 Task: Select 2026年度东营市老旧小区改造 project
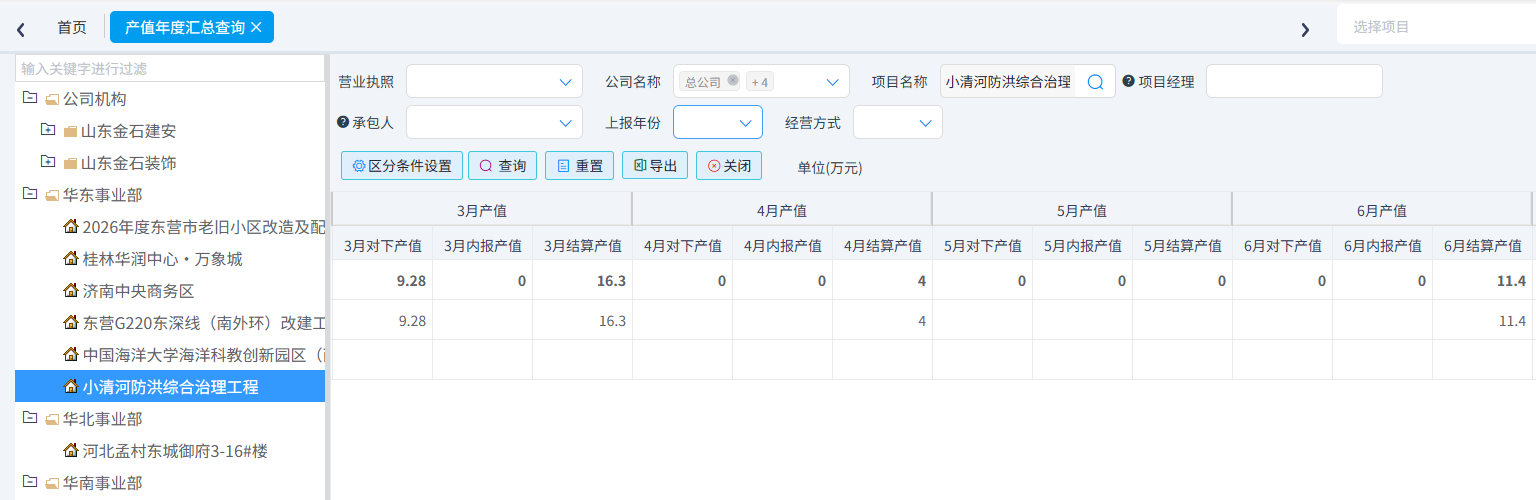[x=204, y=227]
